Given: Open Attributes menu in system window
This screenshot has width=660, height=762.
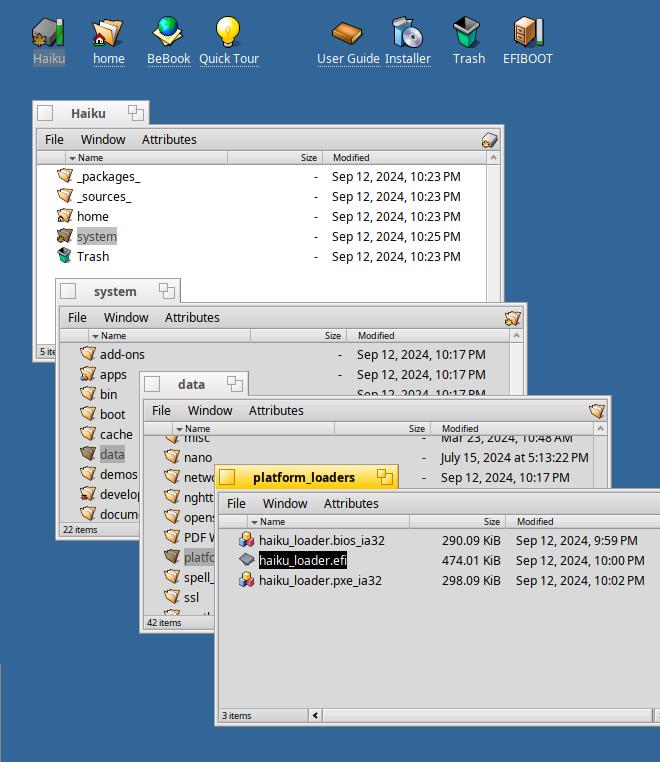Looking at the screenshot, I should click(192, 317).
